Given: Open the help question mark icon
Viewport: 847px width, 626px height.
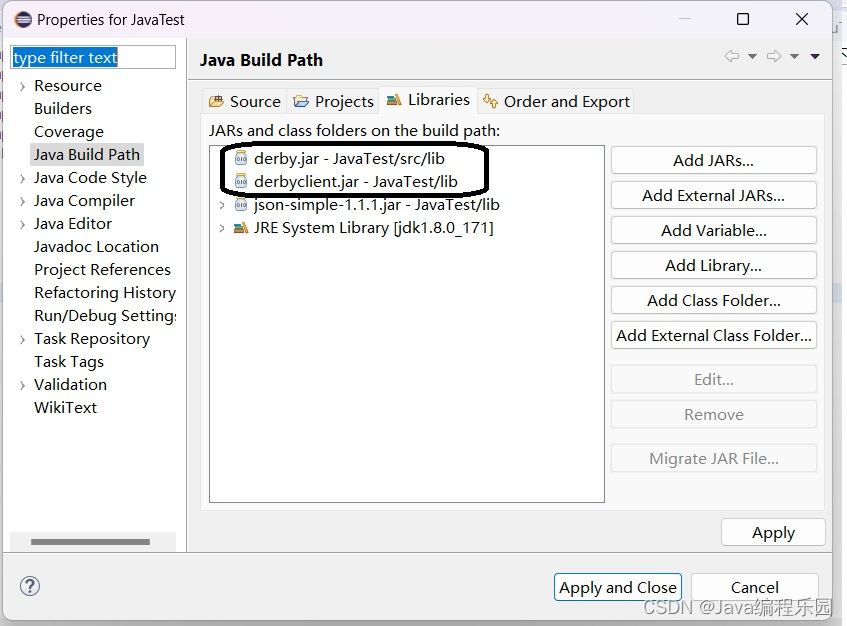Looking at the screenshot, I should (30, 586).
